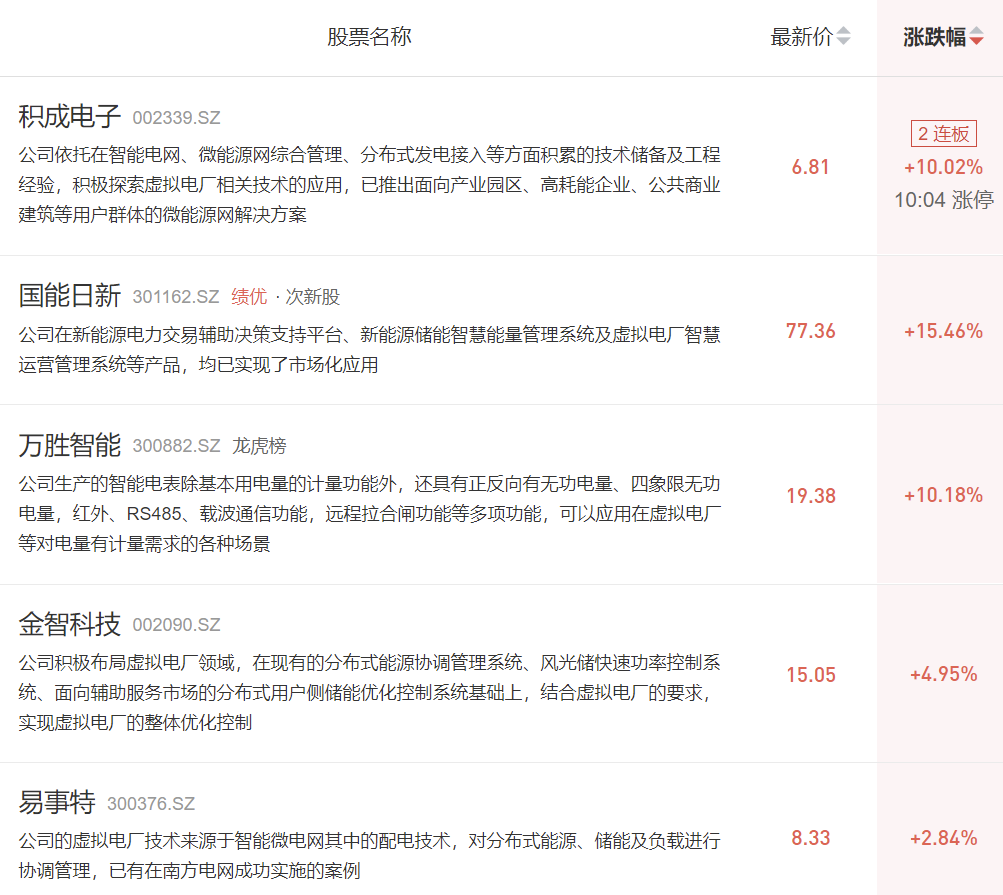Click price 6.81
1003x895 pixels.
point(810,167)
